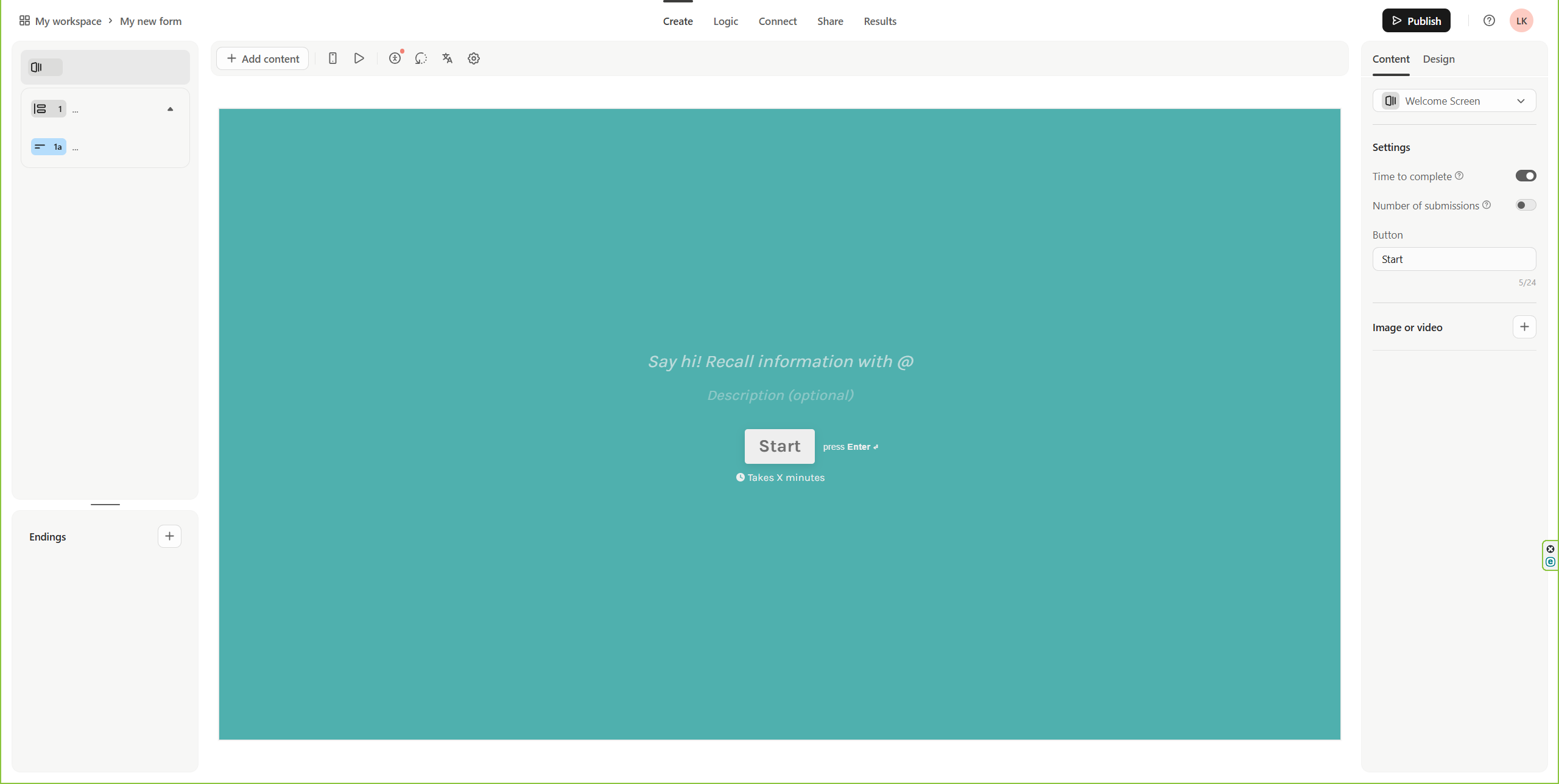Open the help question mark icon
This screenshot has width=1559, height=784.
tap(1489, 21)
